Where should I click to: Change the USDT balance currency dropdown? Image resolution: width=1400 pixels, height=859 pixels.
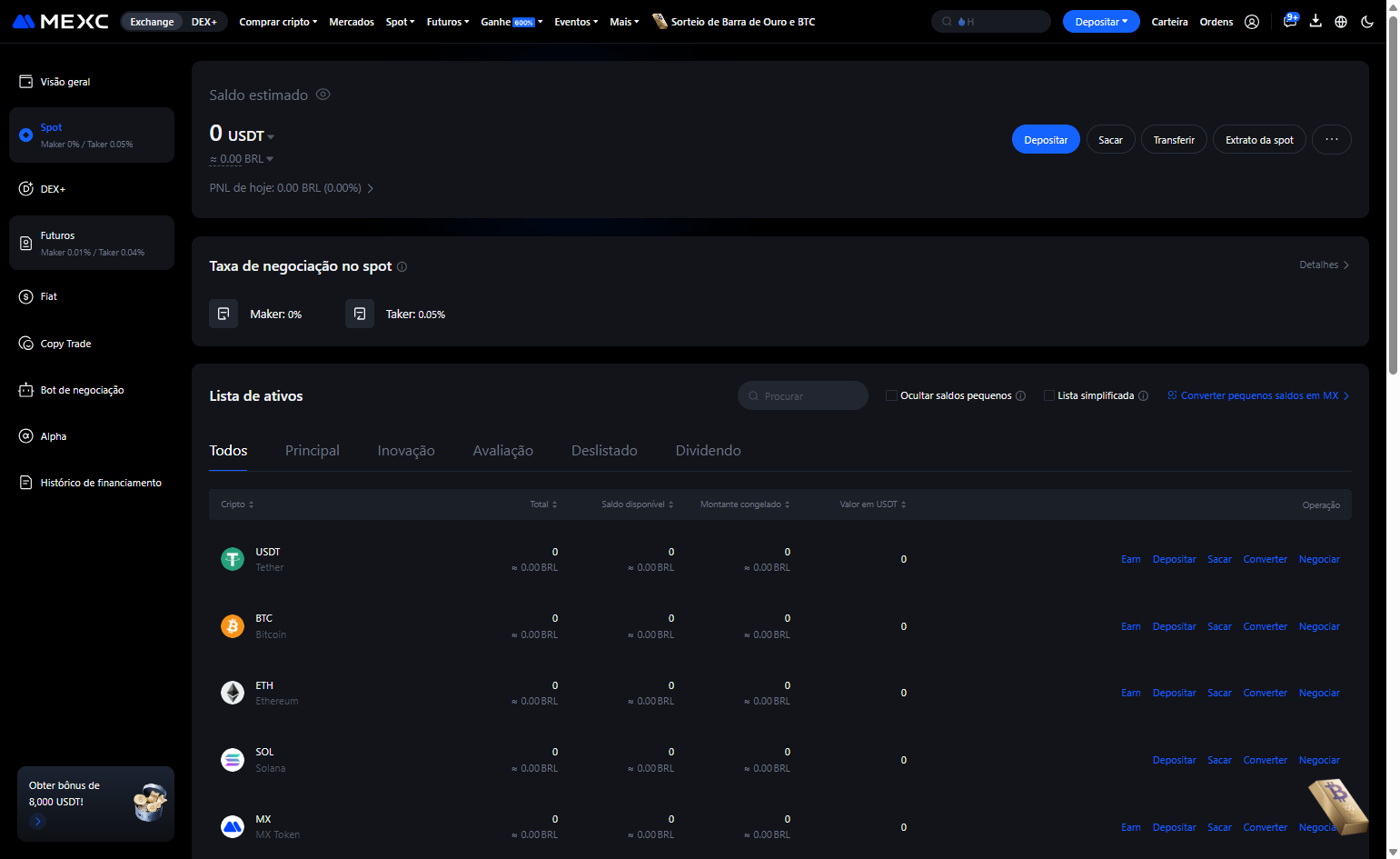(x=251, y=136)
